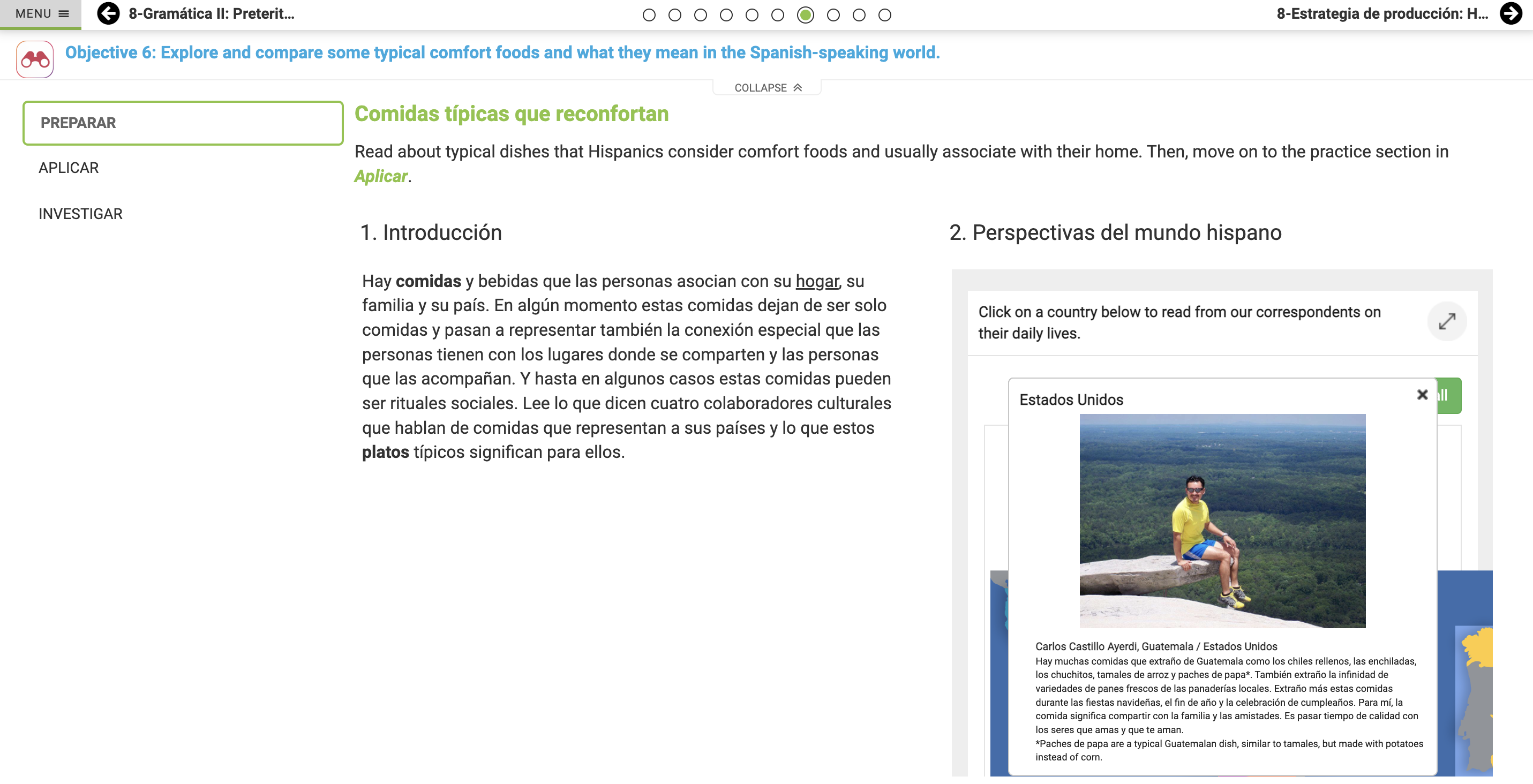
Task: Select the second page progress dot
Action: tap(674, 15)
